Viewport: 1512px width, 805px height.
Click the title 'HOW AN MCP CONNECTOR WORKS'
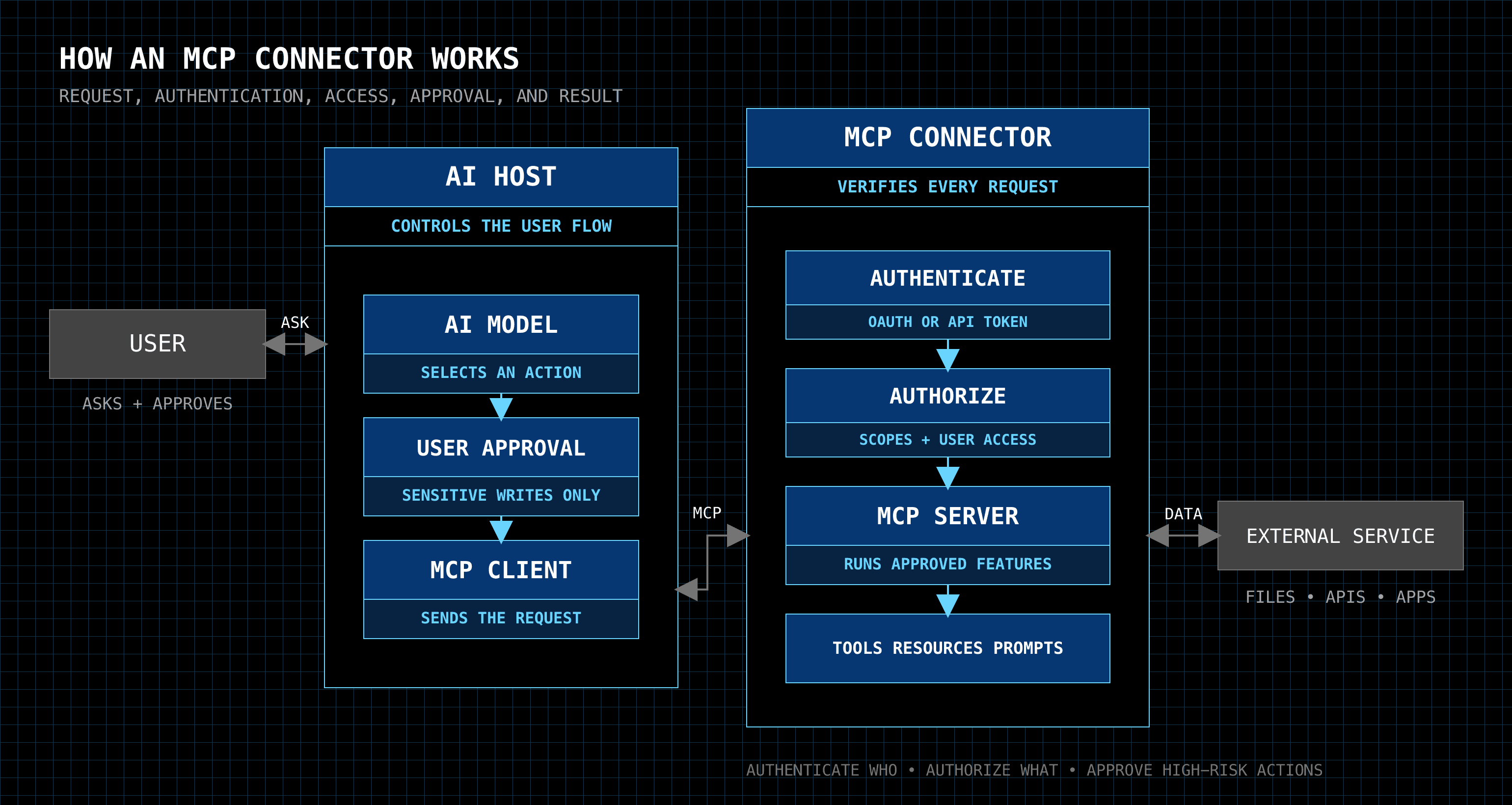289,59
